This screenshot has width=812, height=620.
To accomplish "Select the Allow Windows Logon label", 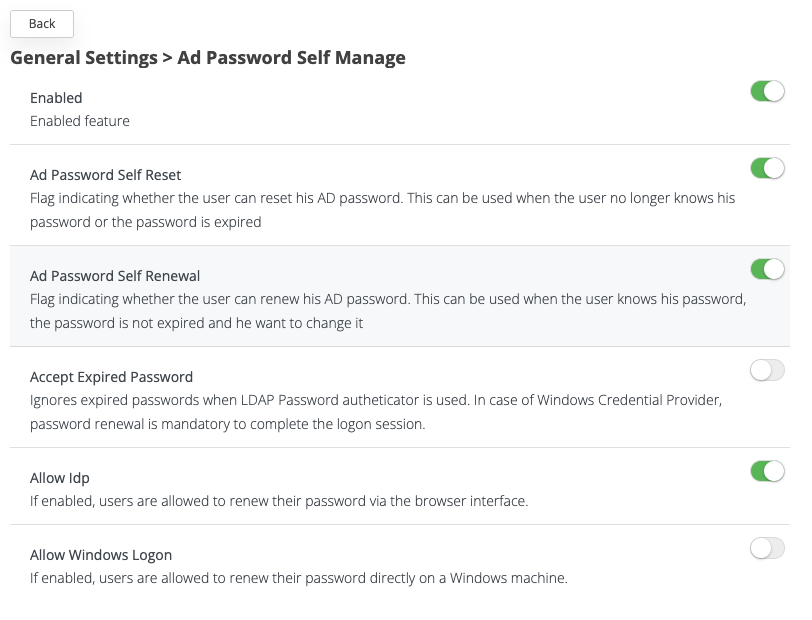I will 101,555.
